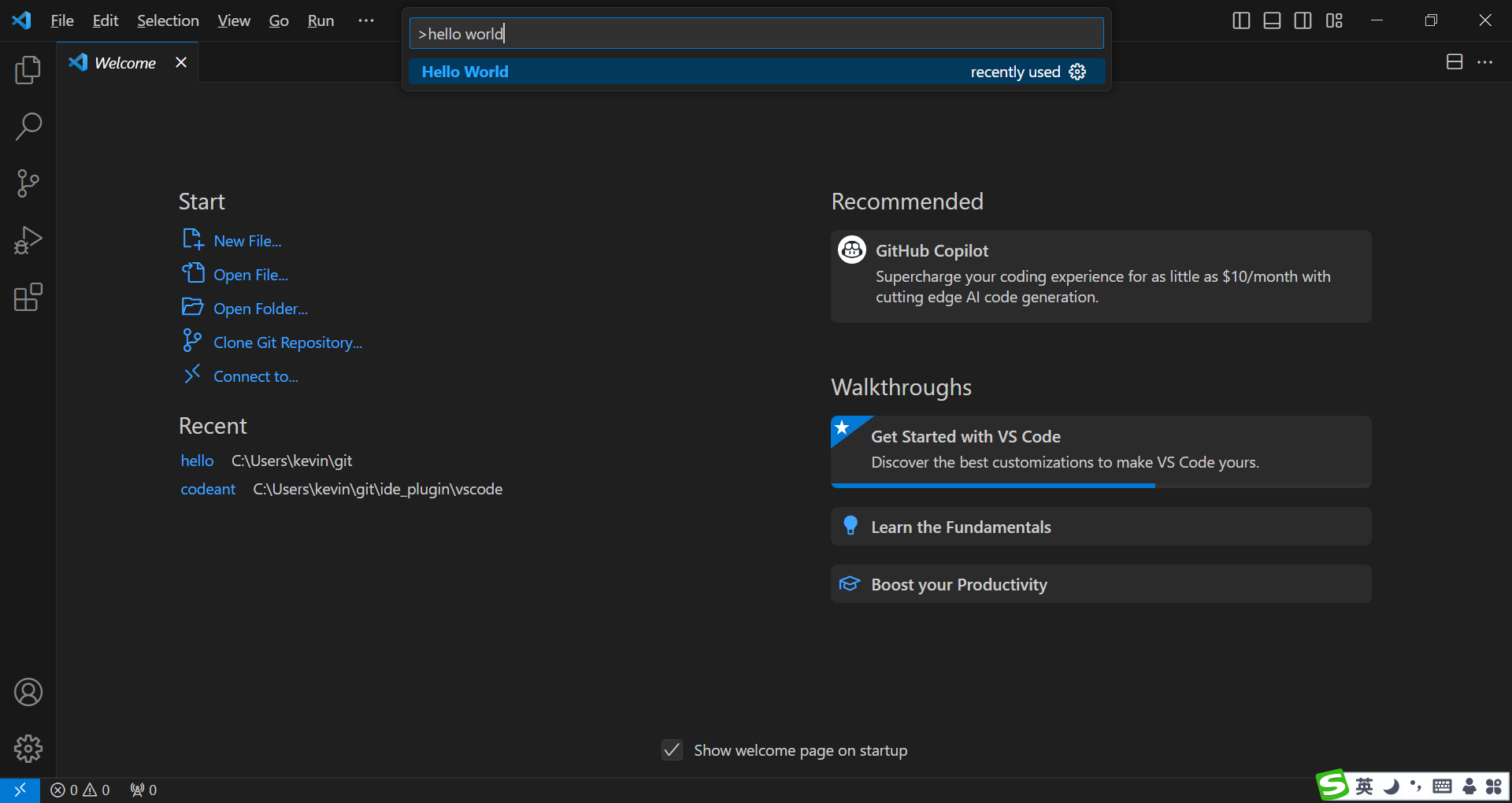Show errors and warnings count in status bar
1512x803 pixels.
(80, 790)
